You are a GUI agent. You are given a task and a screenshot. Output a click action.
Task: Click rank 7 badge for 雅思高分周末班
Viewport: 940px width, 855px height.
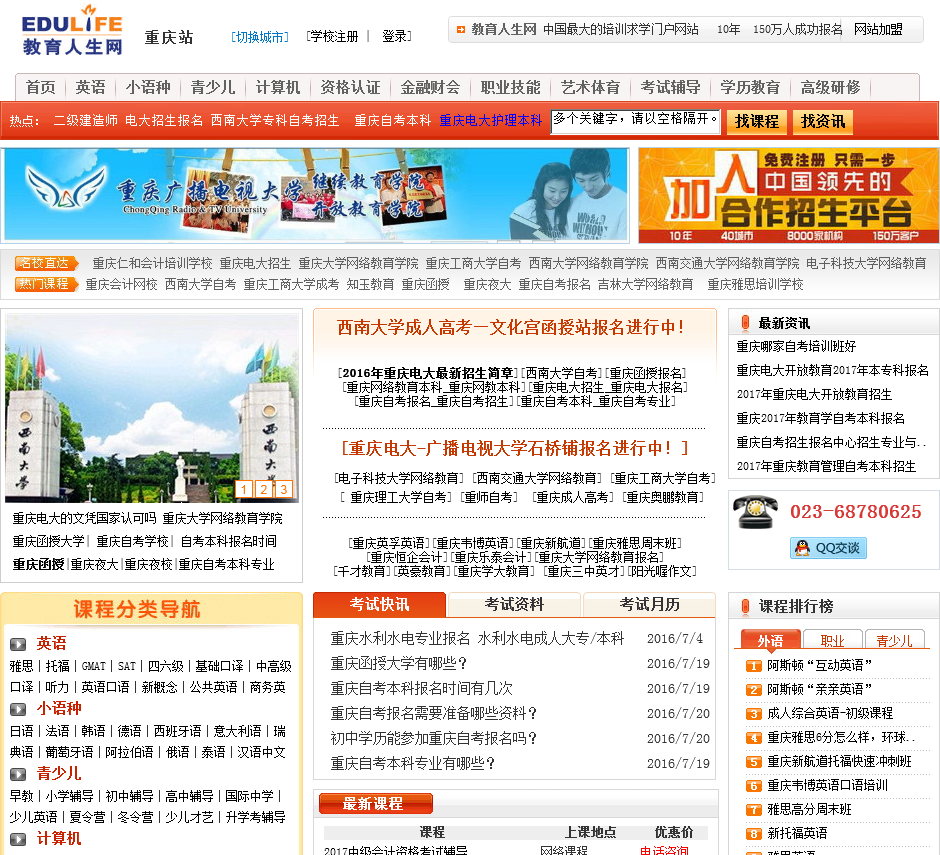pos(753,810)
